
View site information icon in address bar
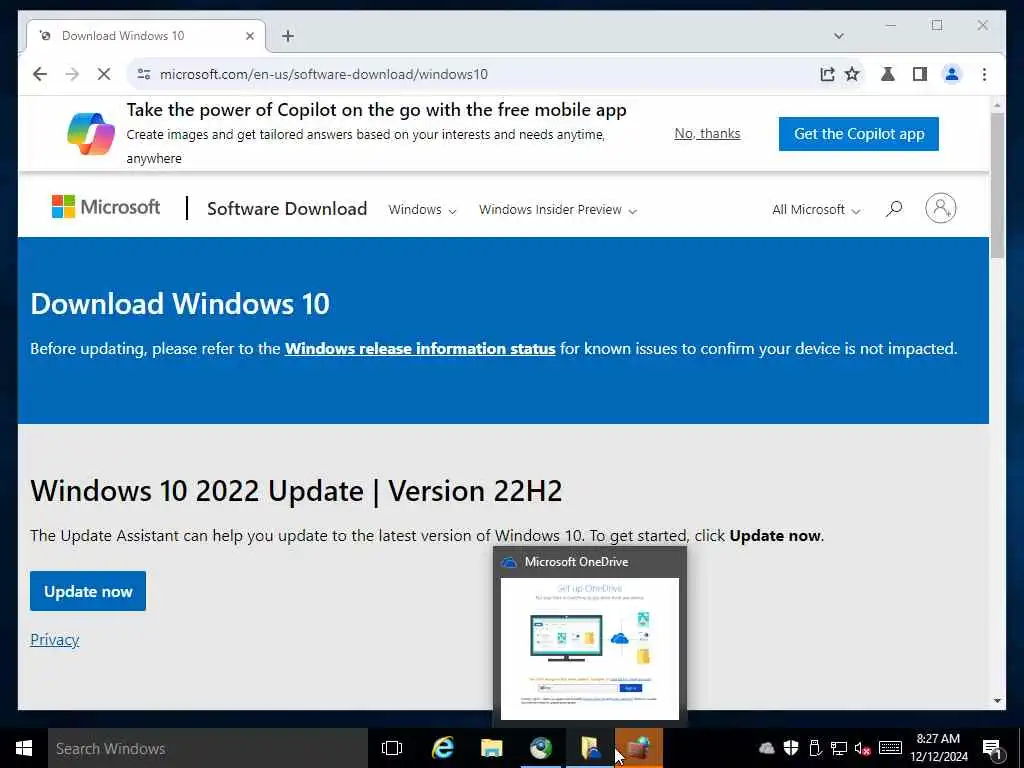point(144,74)
